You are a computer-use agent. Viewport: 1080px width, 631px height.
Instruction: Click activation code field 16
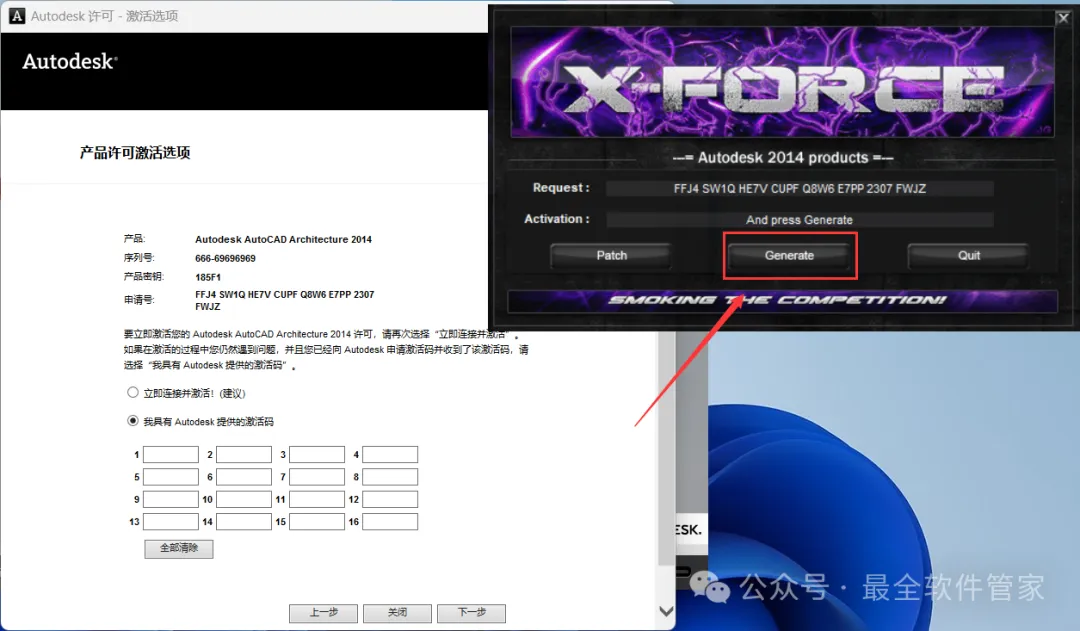[390, 521]
